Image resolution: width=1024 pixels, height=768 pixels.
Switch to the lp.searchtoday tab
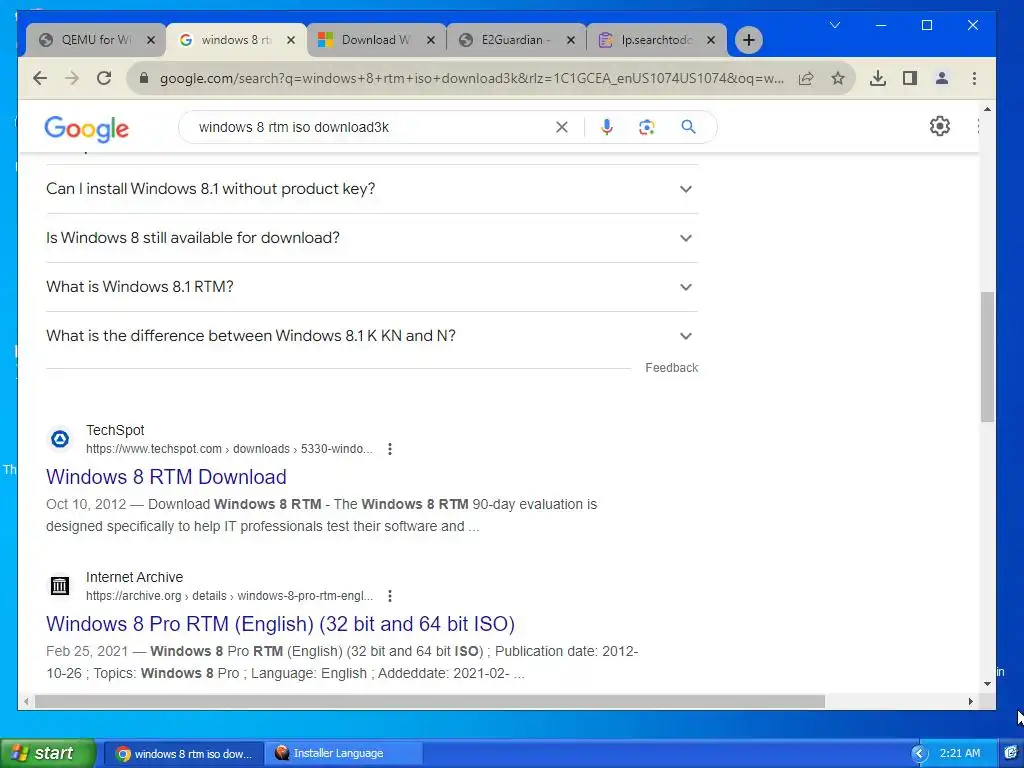(656, 40)
